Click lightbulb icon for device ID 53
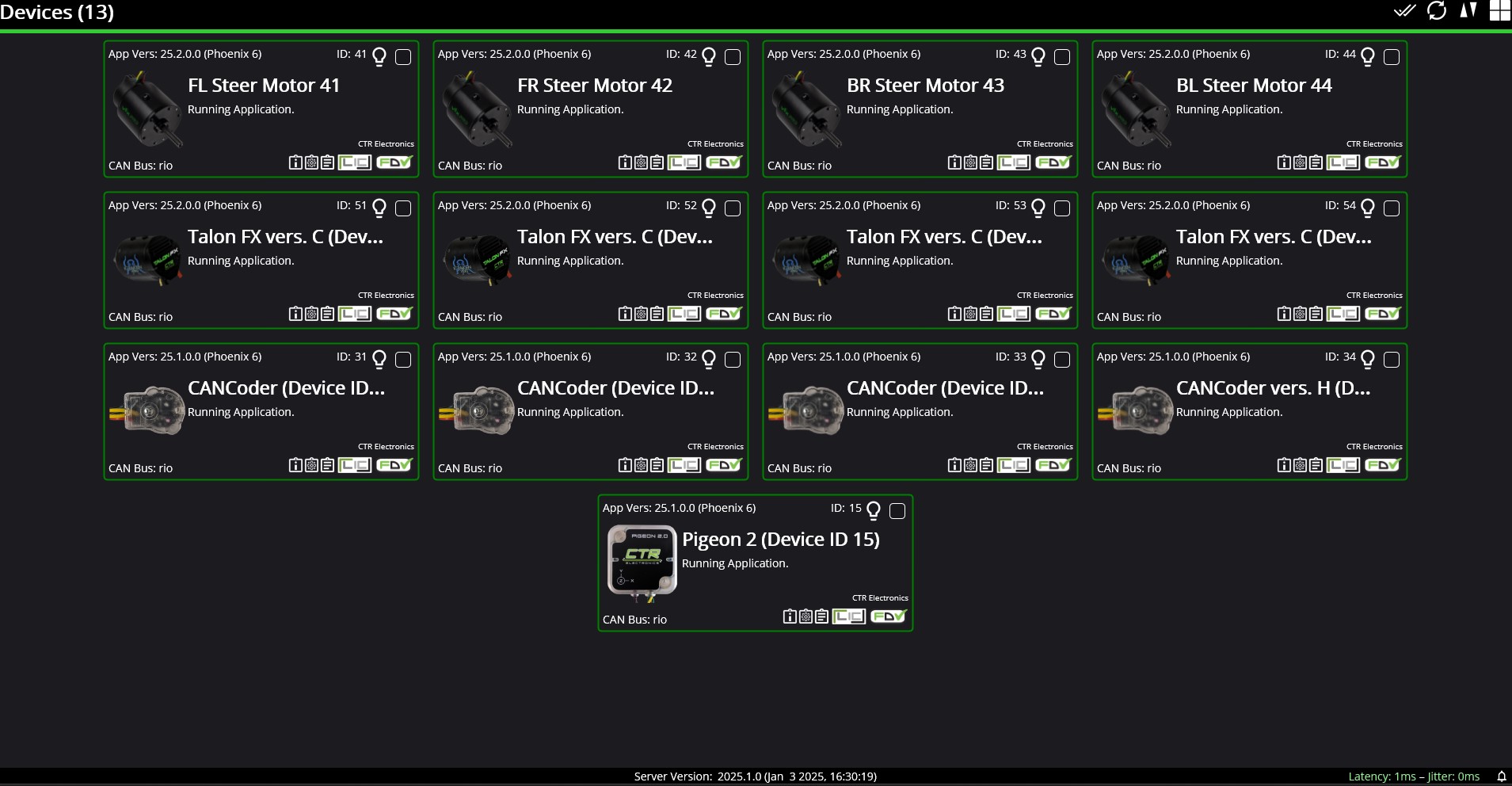The height and width of the screenshot is (786, 1512). pyautogui.click(x=1038, y=208)
